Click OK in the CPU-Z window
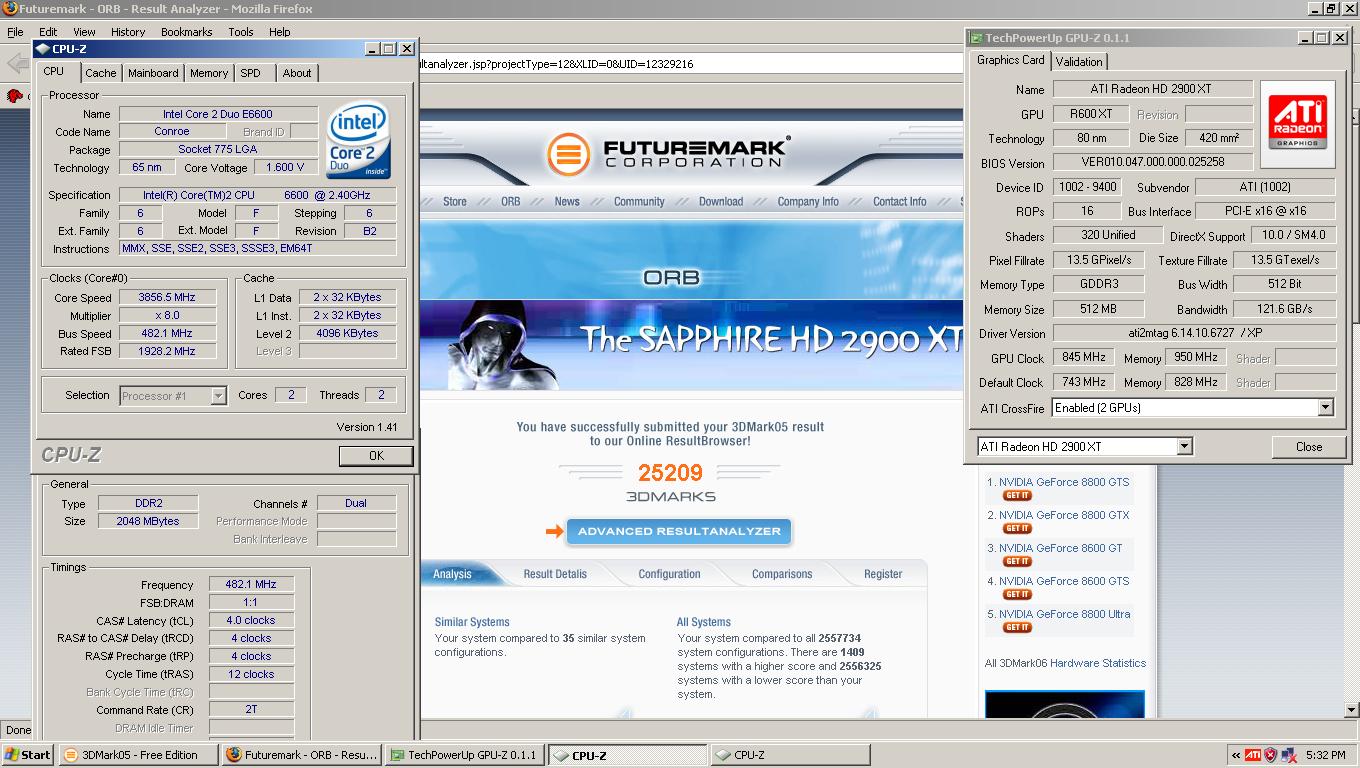 (x=376, y=455)
